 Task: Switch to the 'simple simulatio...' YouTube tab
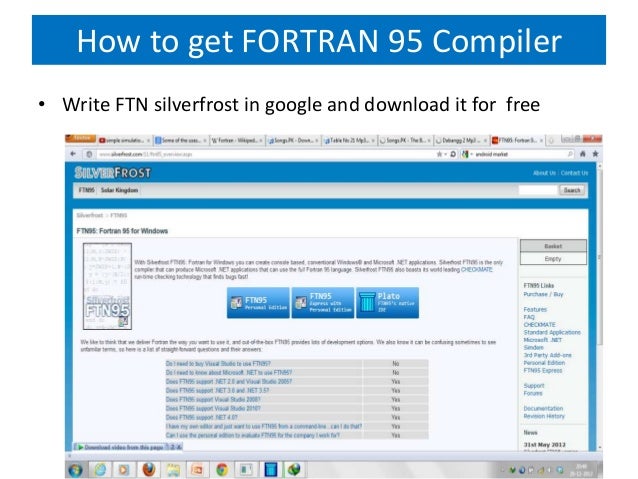click(x=125, y=140)
